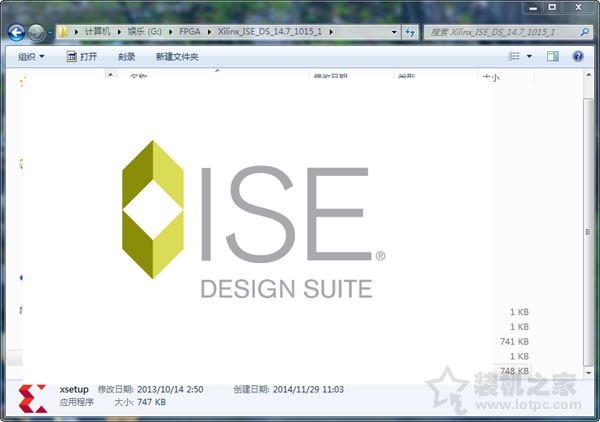Viewport: 600px width, 422px height.
Task: Click the navigation pane scroll up arrow
Action: point(111,75)
